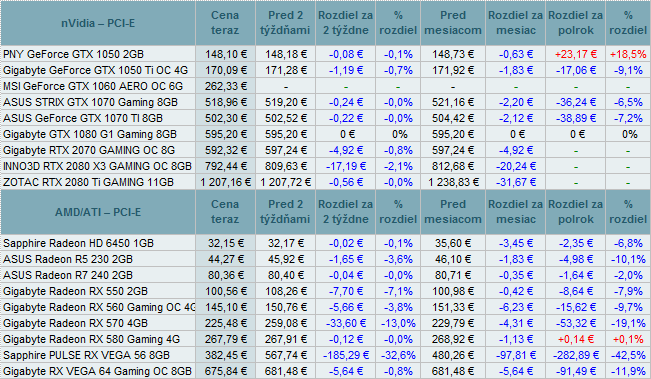Click the red +0,14 € cell for RX 580

(576, 340)
